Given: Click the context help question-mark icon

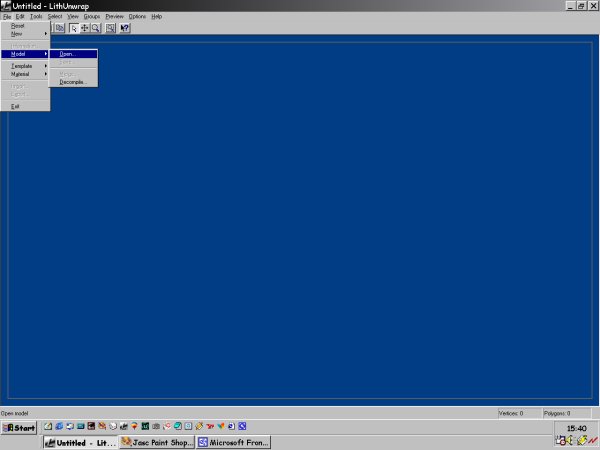Looking at the screenshot, I should tap(125, 28).
